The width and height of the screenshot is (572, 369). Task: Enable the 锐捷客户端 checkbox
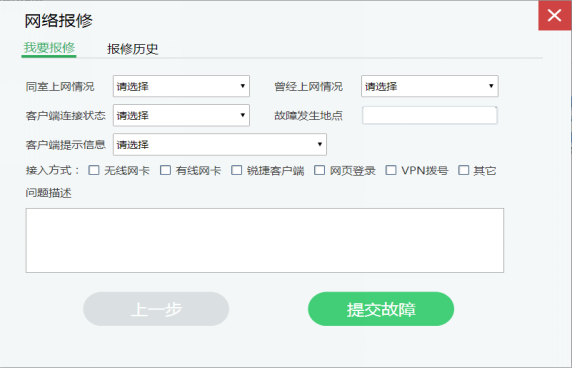(x=236, y=170)
